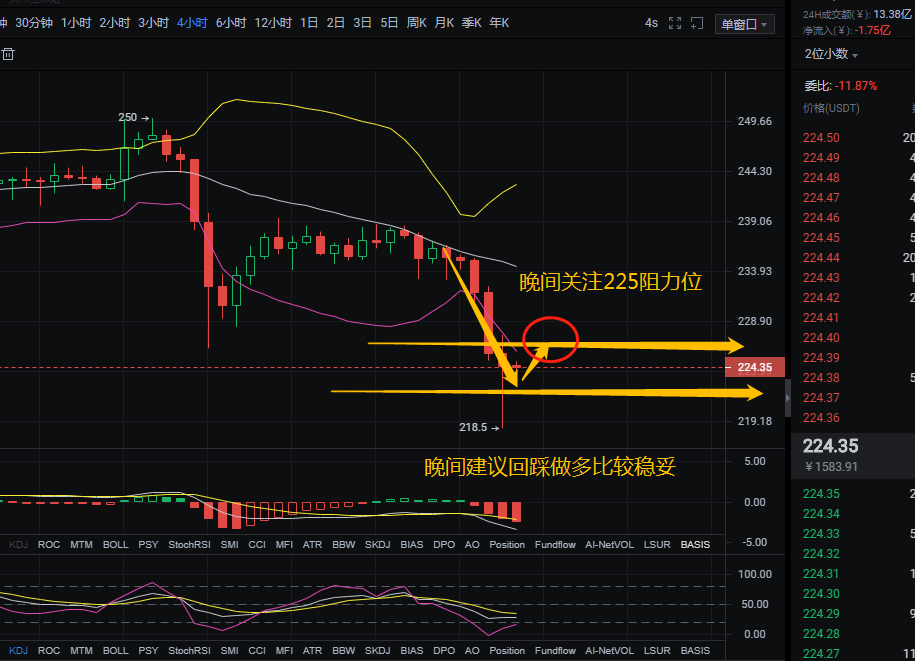The width and height of the screenshot is (915, 661).
Task: Switch chart to 1日 timeframe
Action: (309, 23)
